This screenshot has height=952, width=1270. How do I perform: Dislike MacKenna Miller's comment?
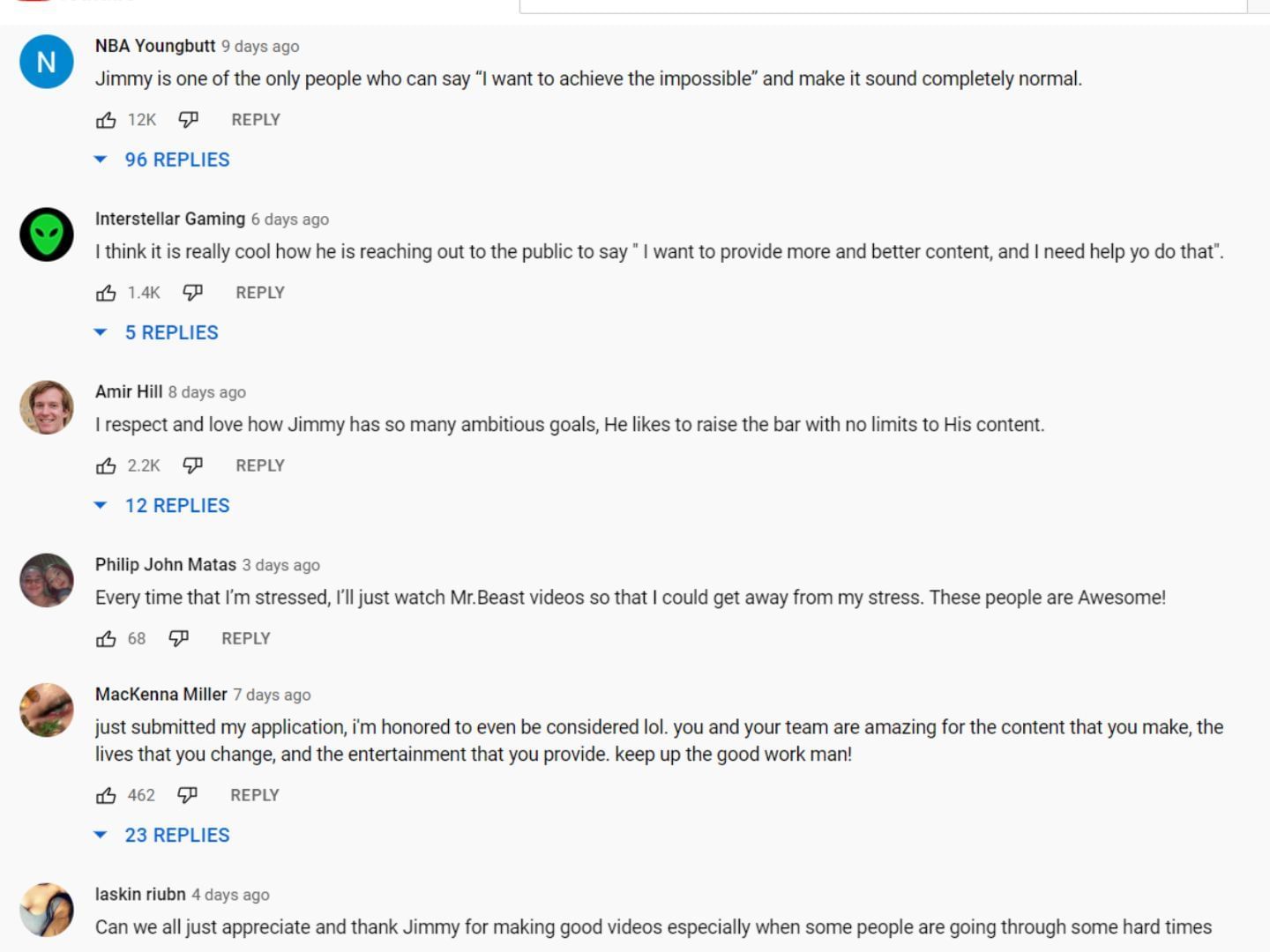point(186,794)
